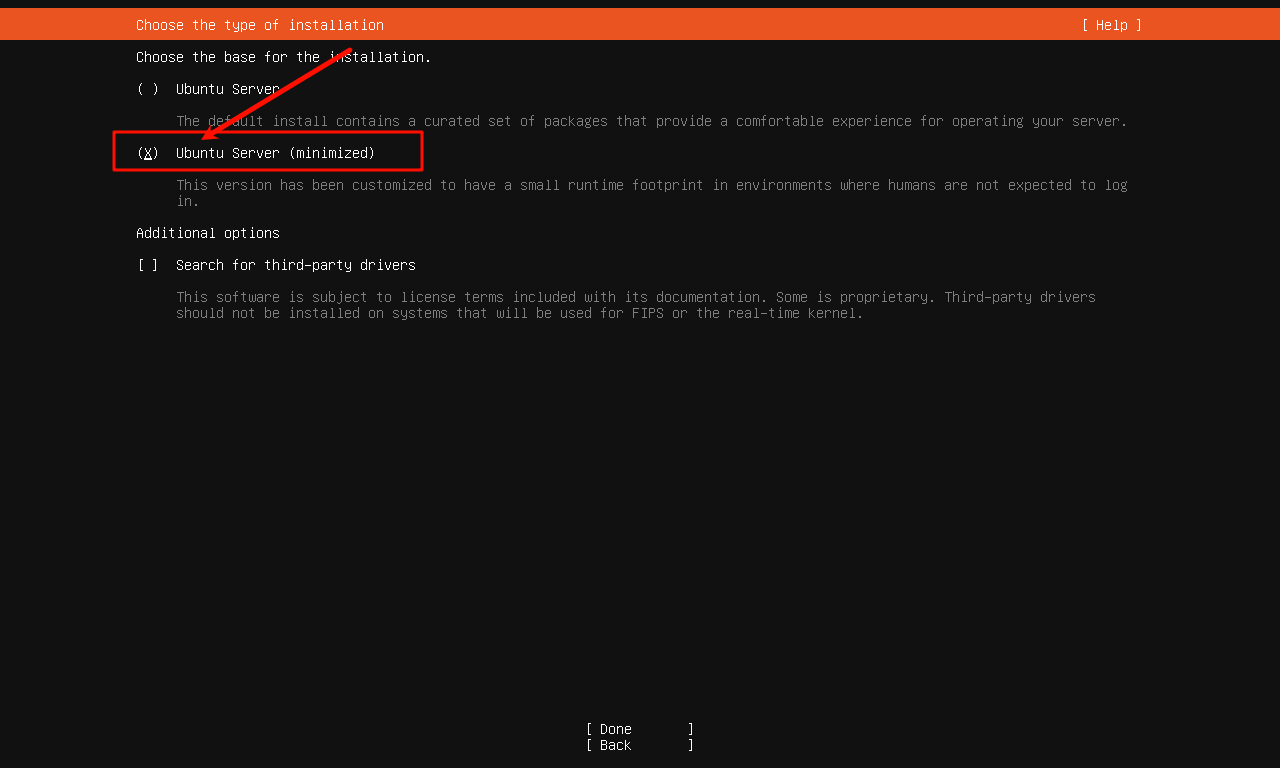Select Ubuntu Server (minimized) radio option
The height and width of the screenshot is (768, 1280).
[256, 153]
